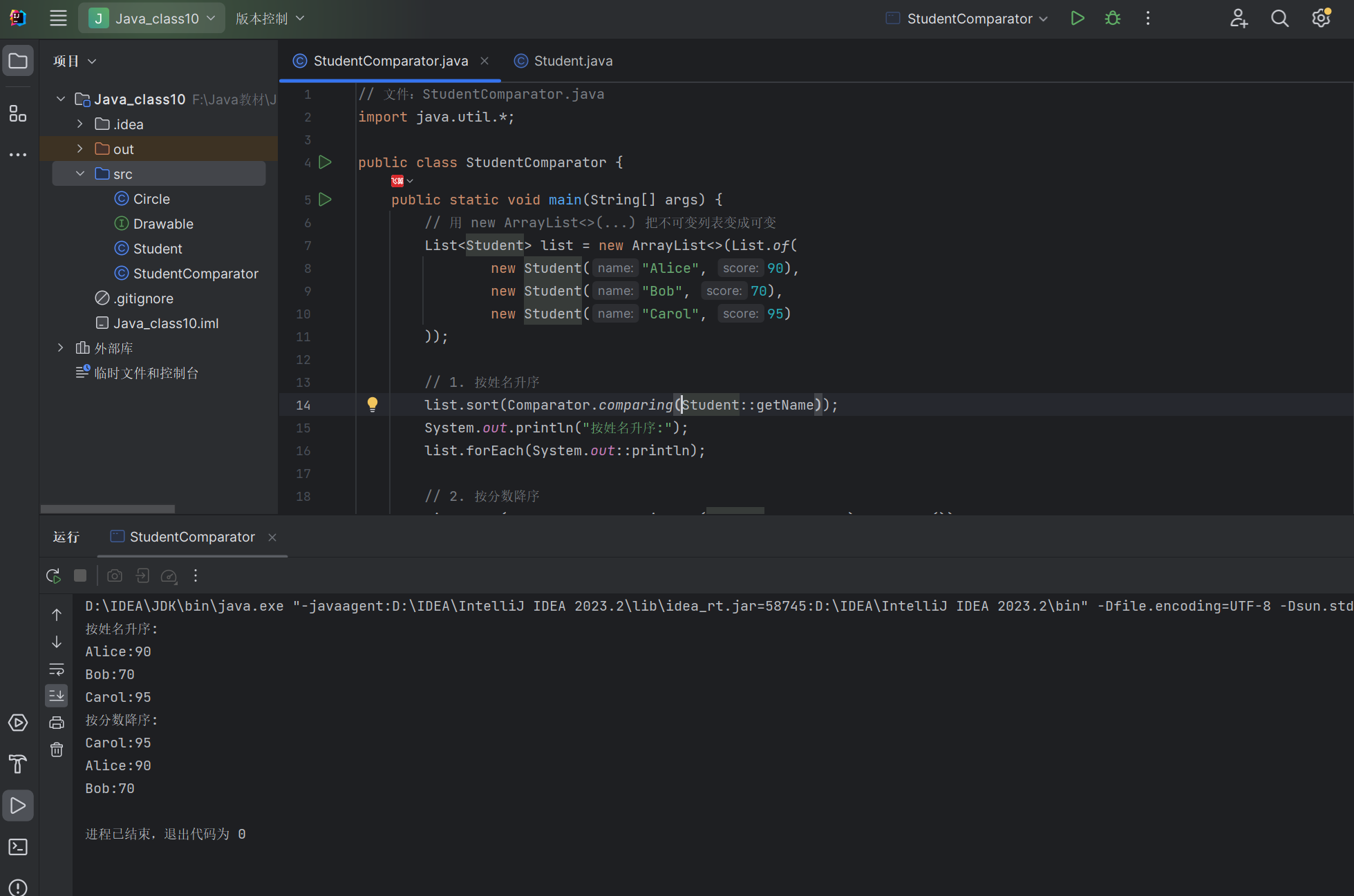The image size is (1354, 896).
Task: Click the Stop process square icon
Action: [80, 575]
